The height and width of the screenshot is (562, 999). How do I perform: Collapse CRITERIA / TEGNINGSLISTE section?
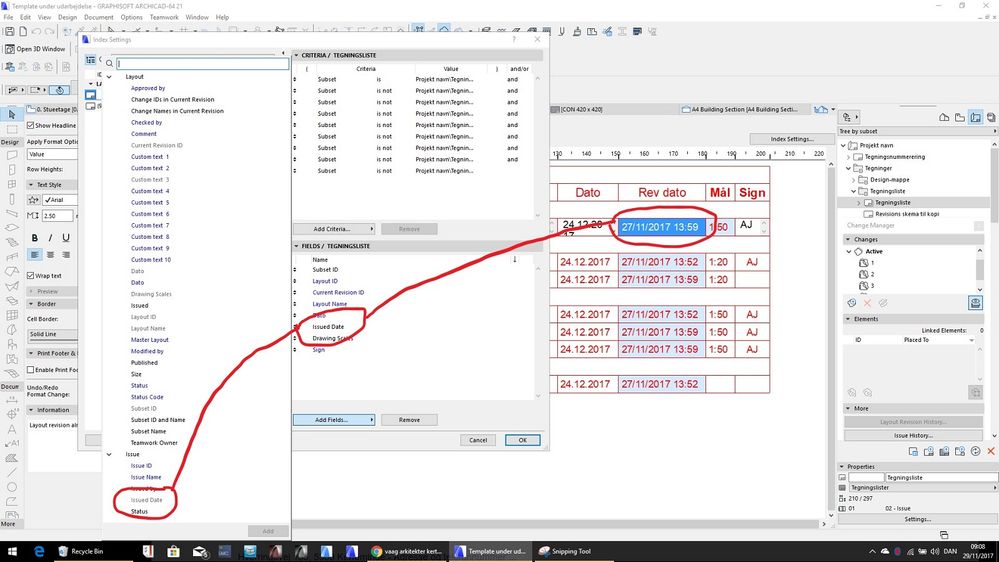pyautogui.click(x=296, y=55)
